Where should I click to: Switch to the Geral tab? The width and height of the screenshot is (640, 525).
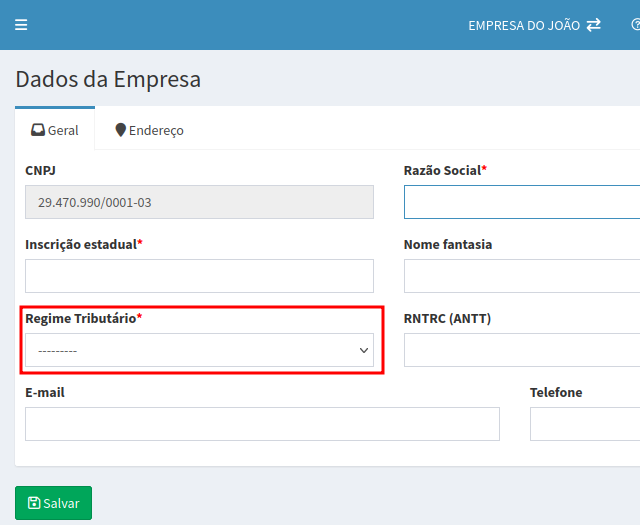55,130
